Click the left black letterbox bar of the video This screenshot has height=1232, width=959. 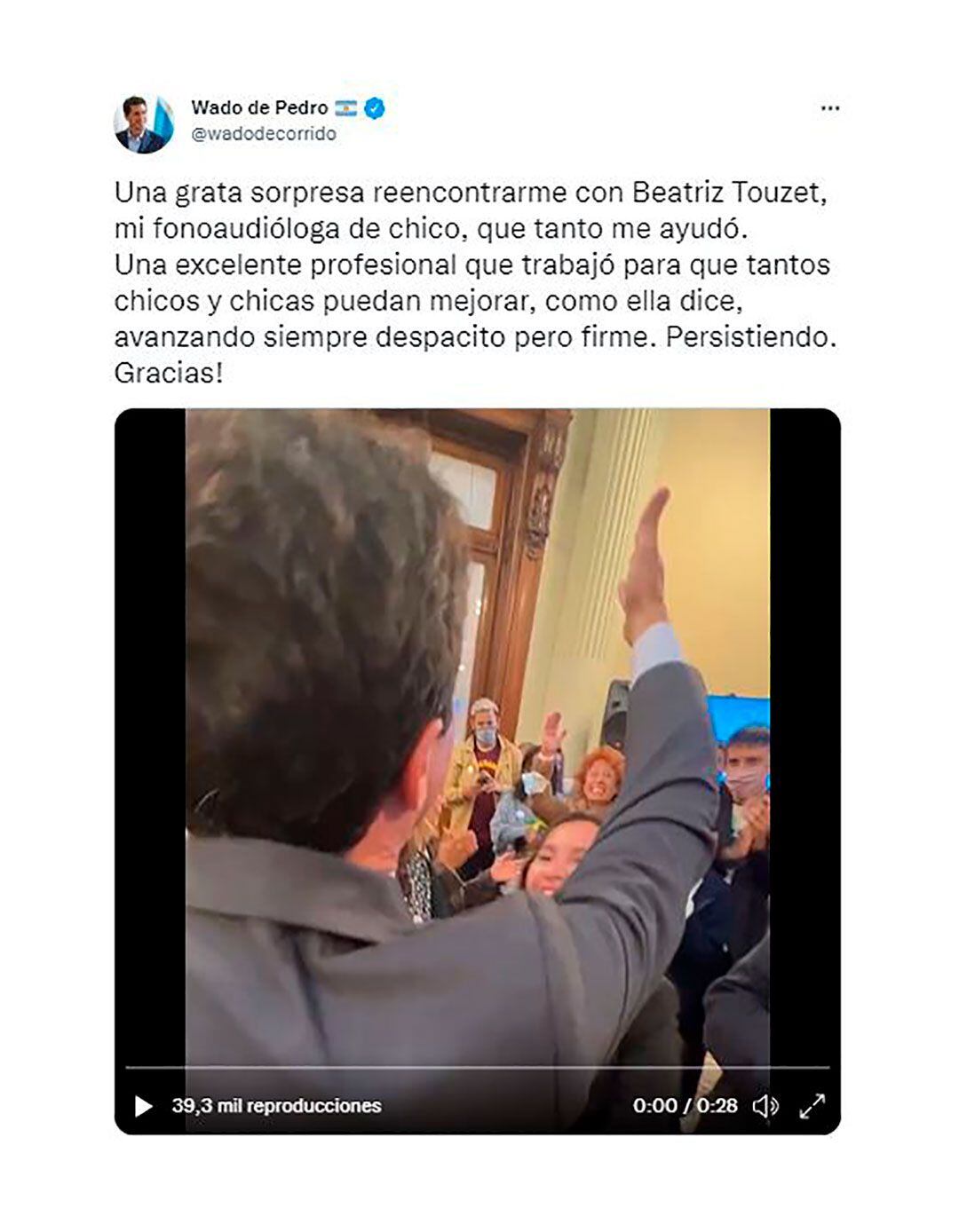150,737
